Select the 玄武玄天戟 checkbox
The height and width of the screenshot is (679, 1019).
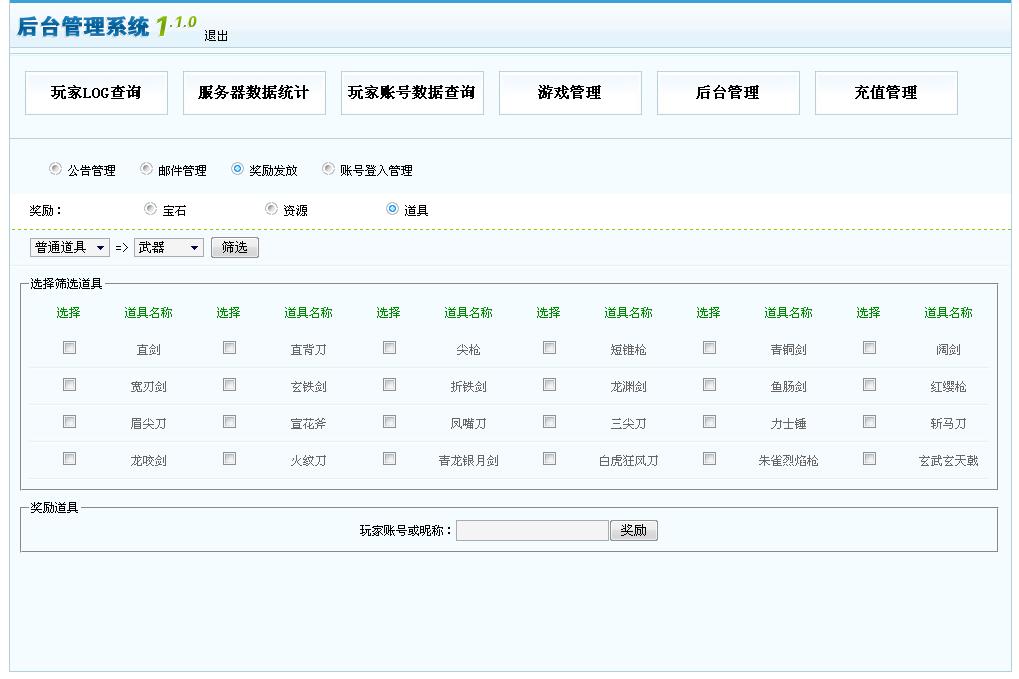pos(869,460)
